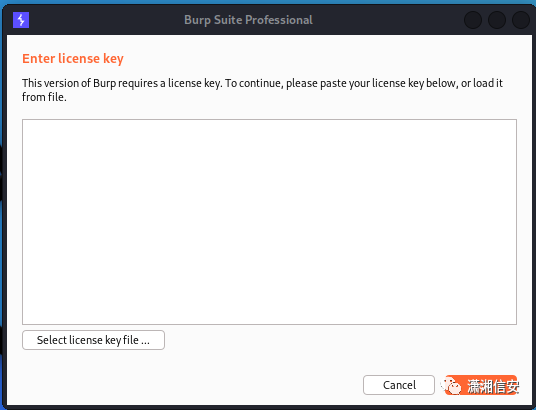Viewport: 536px width, 410px height.
Task: Click the license key instruction paragraph
Action: pyautogui.click(x=262, y=90)
